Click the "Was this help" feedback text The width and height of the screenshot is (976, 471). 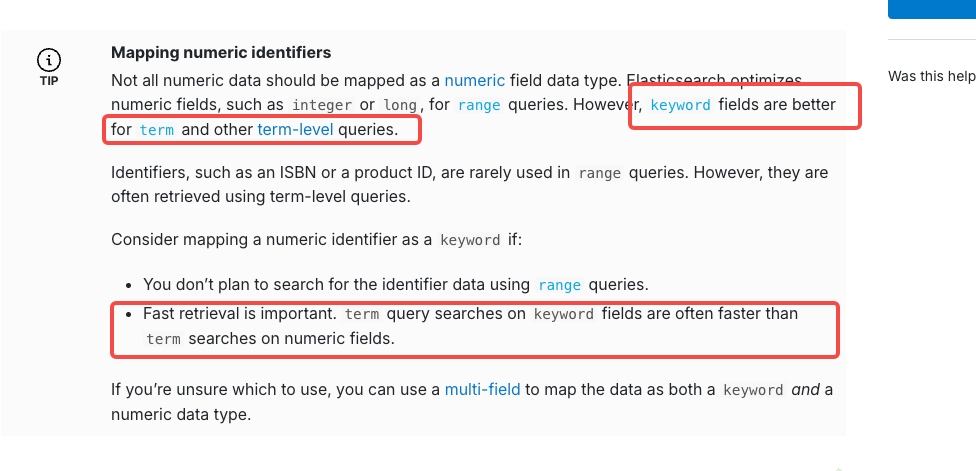coord(931,76)
